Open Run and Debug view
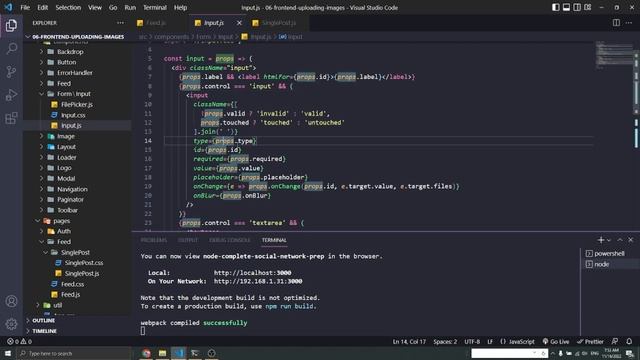Screen dimensions: 640x360 (x=11, y=95)
